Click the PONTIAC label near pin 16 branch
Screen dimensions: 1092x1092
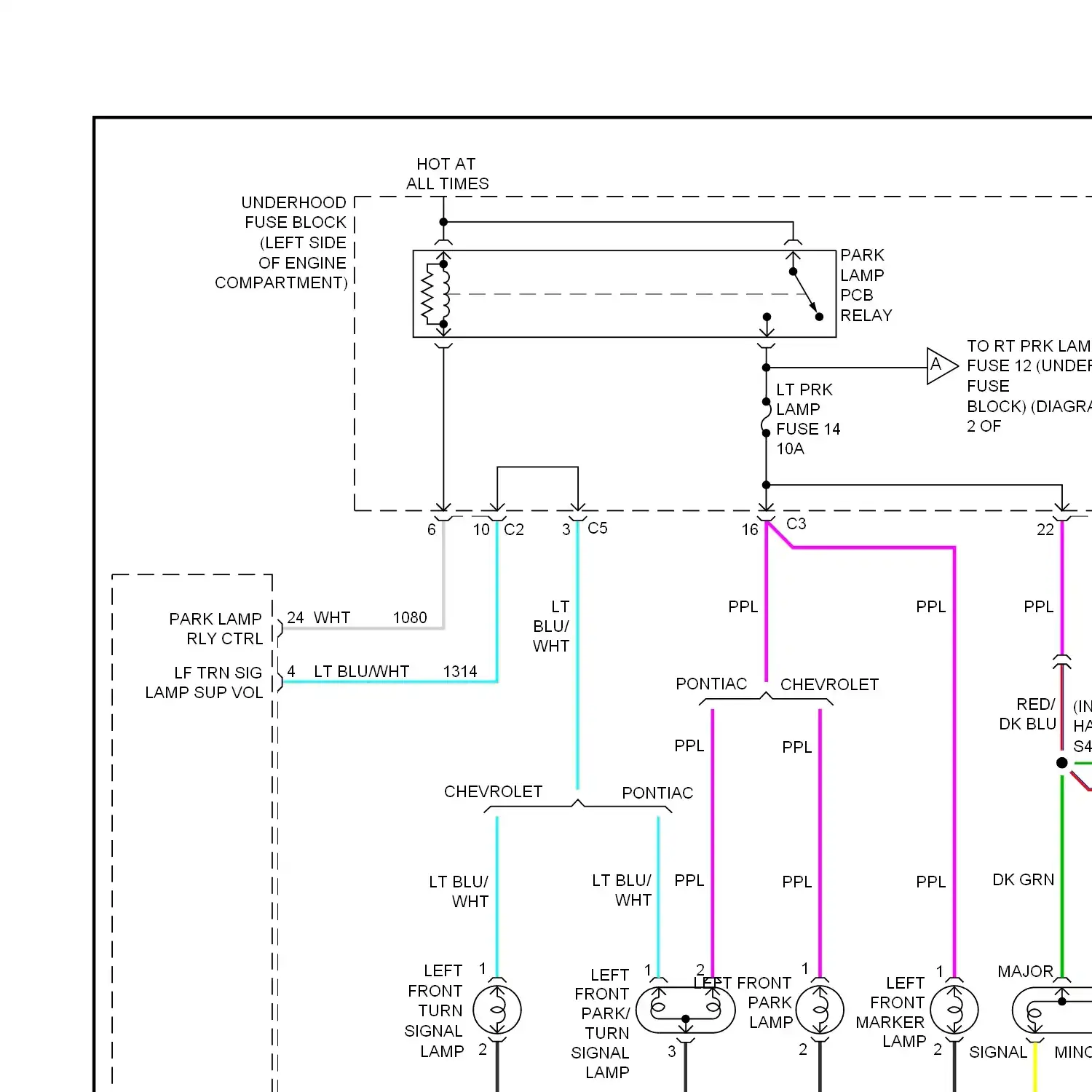[x=711, y=684]
